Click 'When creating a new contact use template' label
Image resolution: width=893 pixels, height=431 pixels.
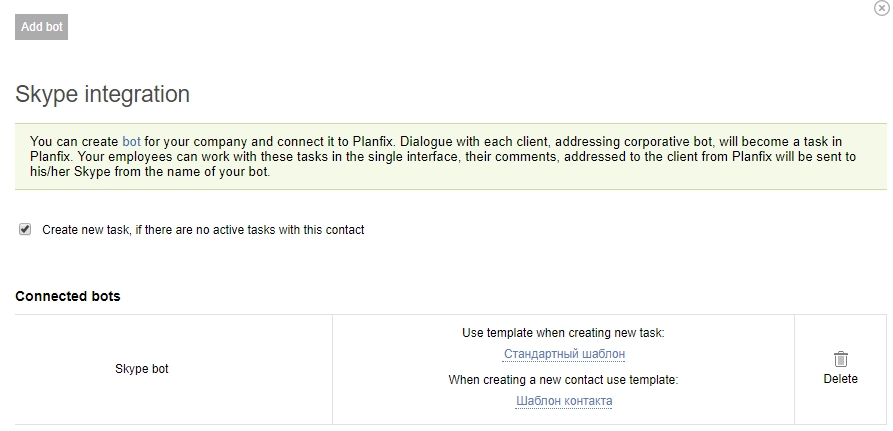(563, 380)
